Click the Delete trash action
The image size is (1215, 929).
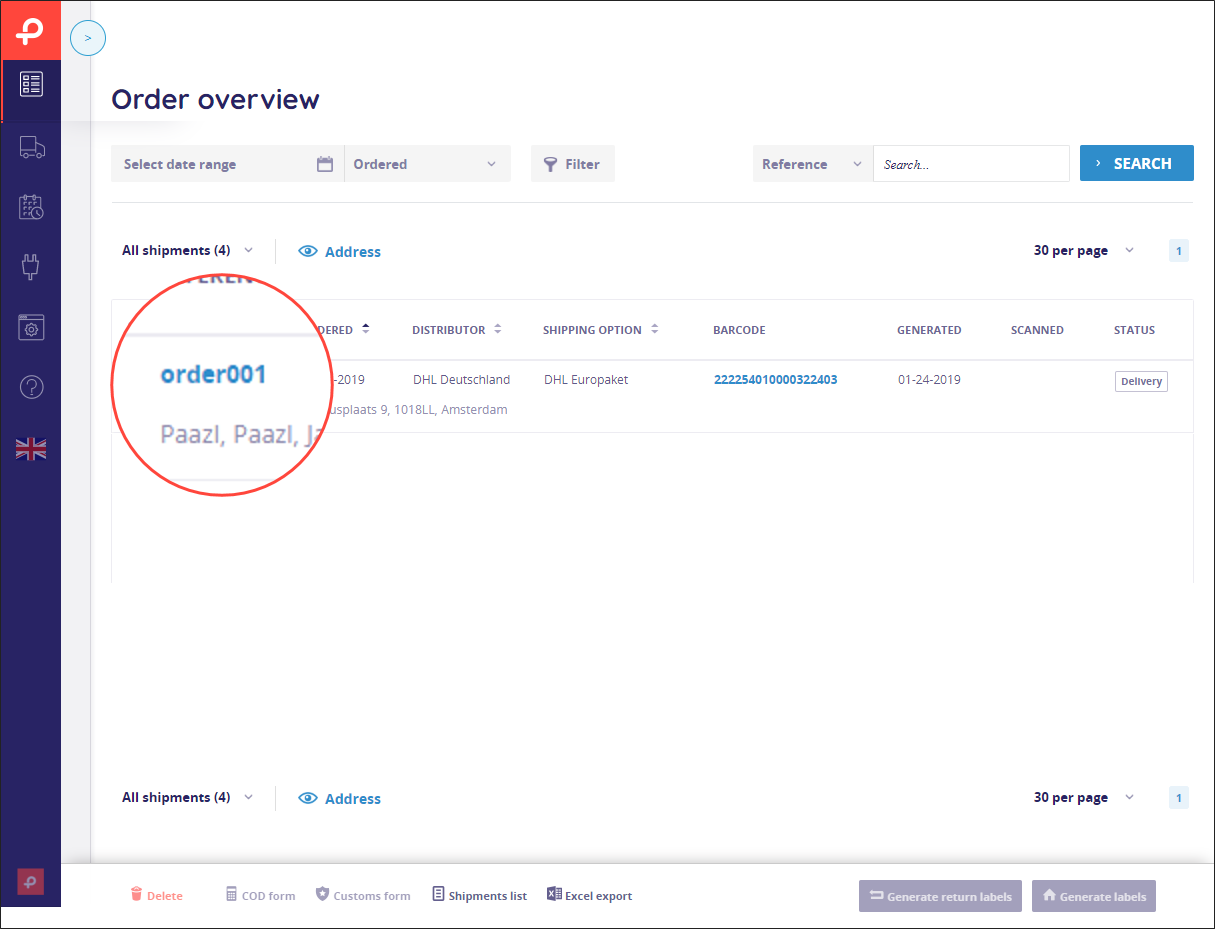coord(156,895)
